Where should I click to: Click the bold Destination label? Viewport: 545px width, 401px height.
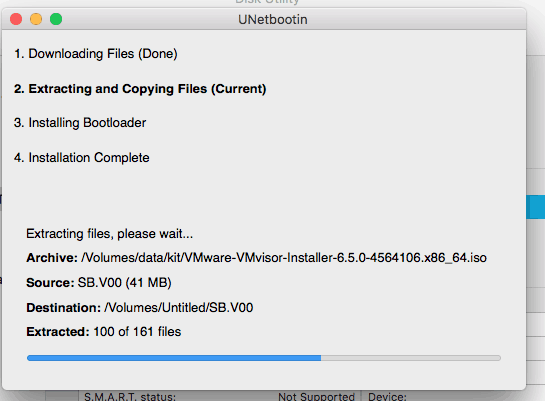(x=64, y=308)
